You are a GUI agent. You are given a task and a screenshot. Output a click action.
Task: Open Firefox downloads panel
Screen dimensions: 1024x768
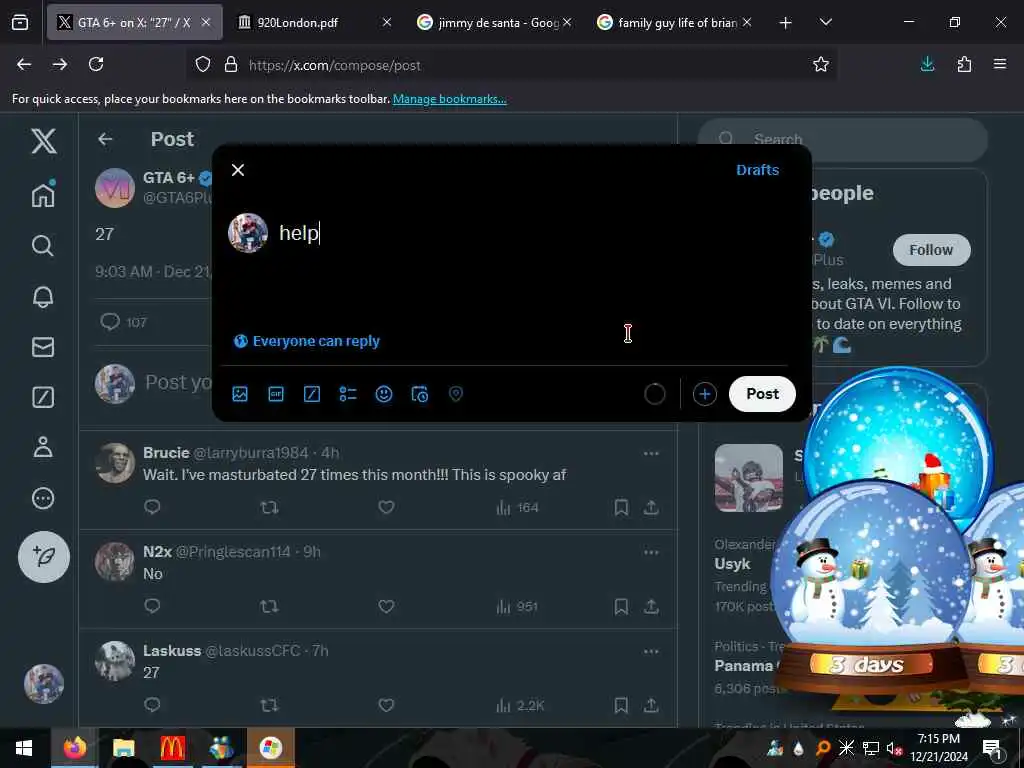(x=927, y=64)
